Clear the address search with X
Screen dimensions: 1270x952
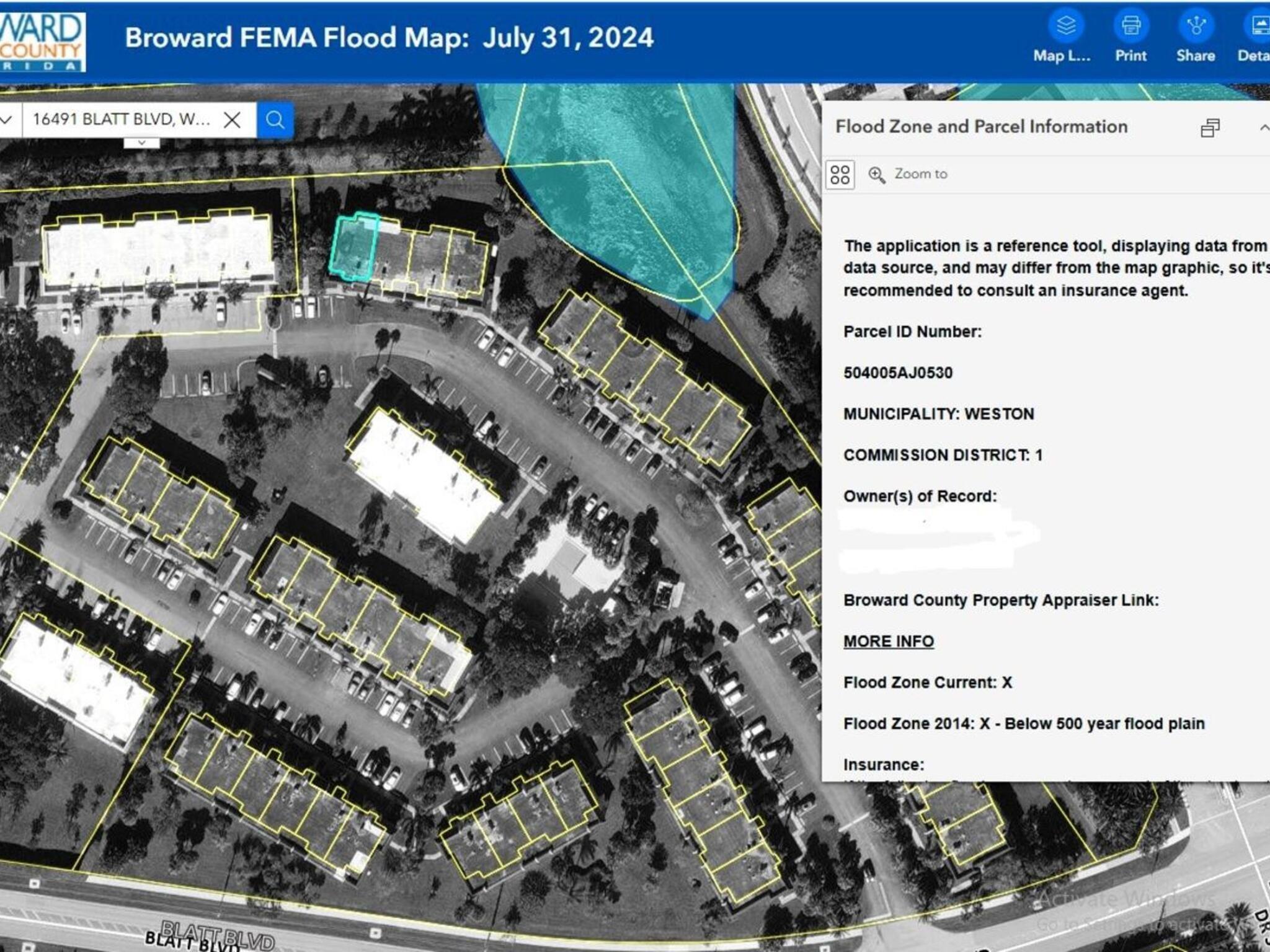[x=232, y=120]
